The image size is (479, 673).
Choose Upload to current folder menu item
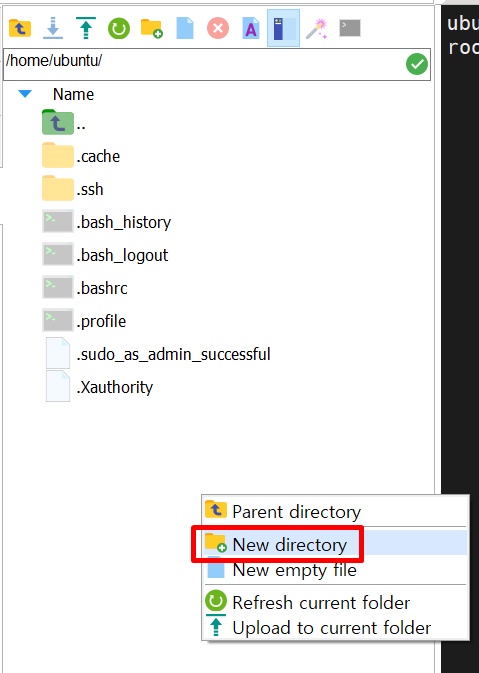pyautogui.click(x=335, y=627)
